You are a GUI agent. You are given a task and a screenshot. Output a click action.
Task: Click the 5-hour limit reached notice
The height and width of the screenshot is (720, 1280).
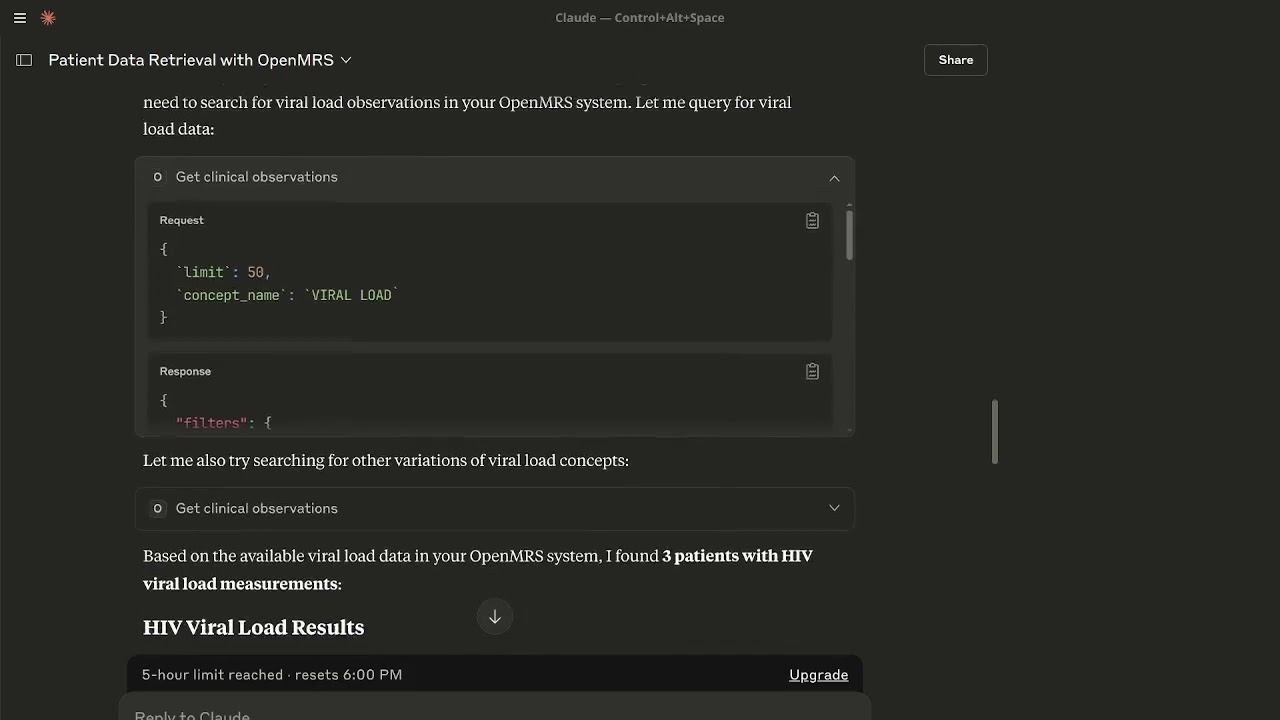point(272,675)
